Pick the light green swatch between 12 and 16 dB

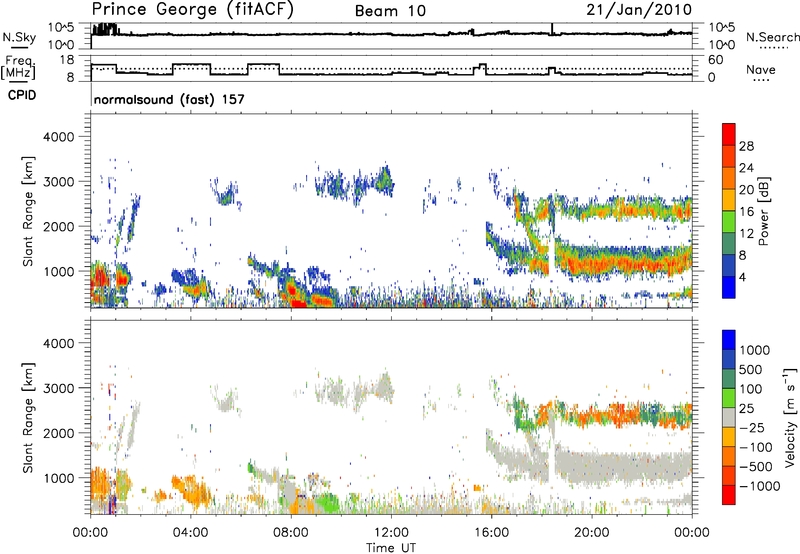pos(729,222)
